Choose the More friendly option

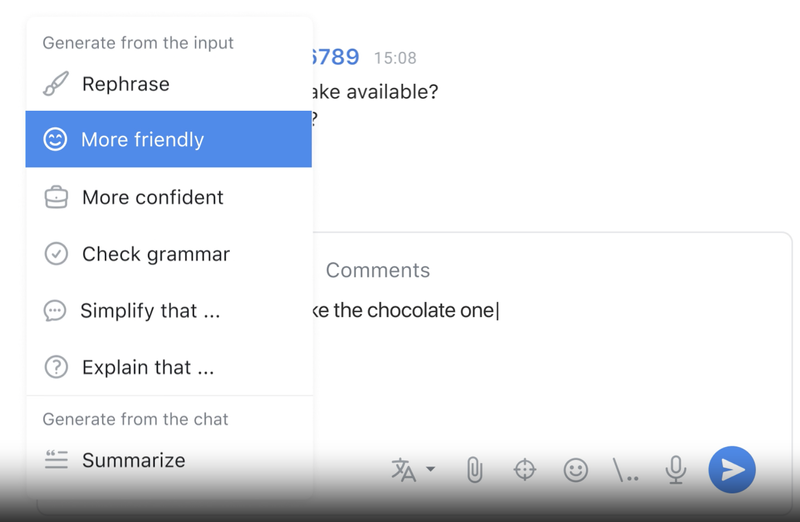coord(142,140)
